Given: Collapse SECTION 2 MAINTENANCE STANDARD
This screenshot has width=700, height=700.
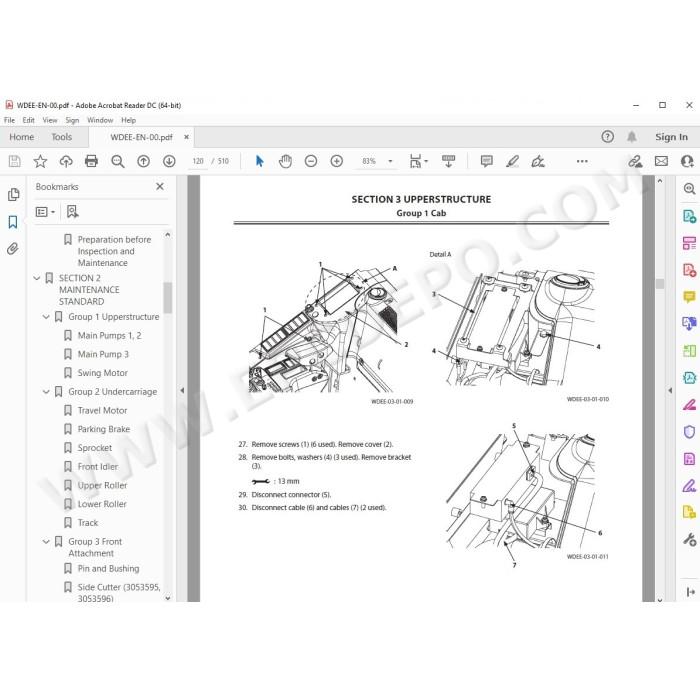Looking at the screenshot, I should click(x=37, y=278).
